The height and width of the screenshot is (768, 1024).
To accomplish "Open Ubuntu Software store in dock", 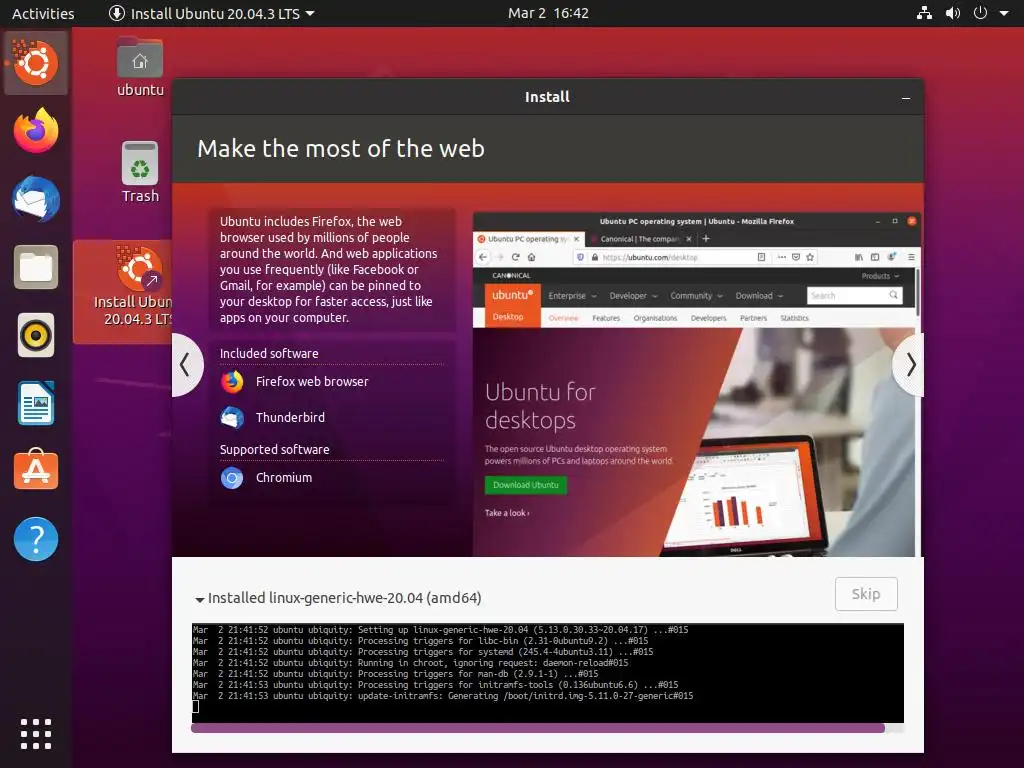I will click(36, 470).
